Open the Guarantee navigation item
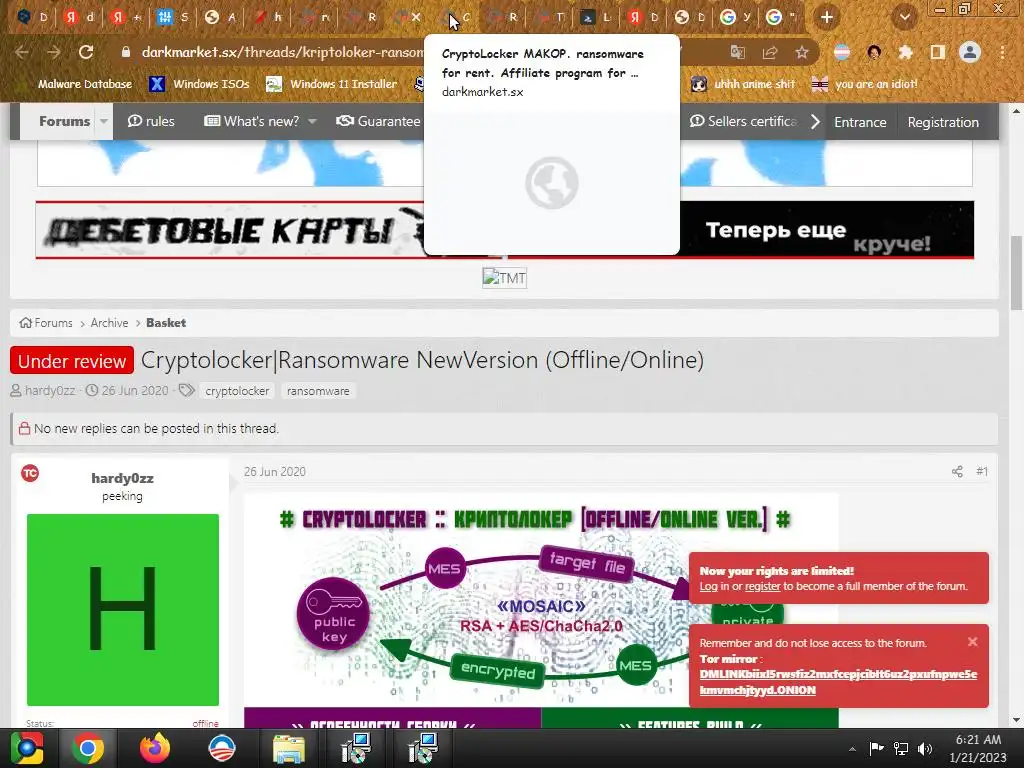1024x768 pixels. (379, 121)
